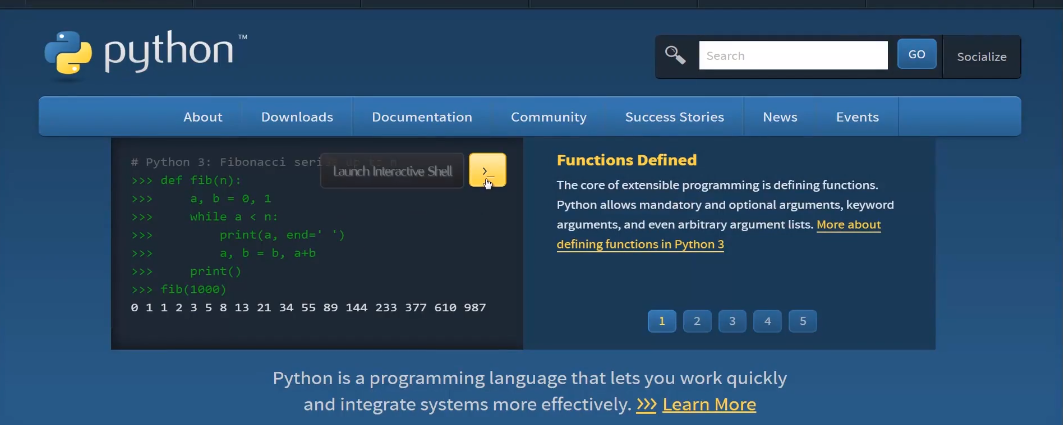Click the Fibonacci output line '0 1 1 2 3 5 8'
Screen dimensions: 1063x425
[x=308, y=308]
